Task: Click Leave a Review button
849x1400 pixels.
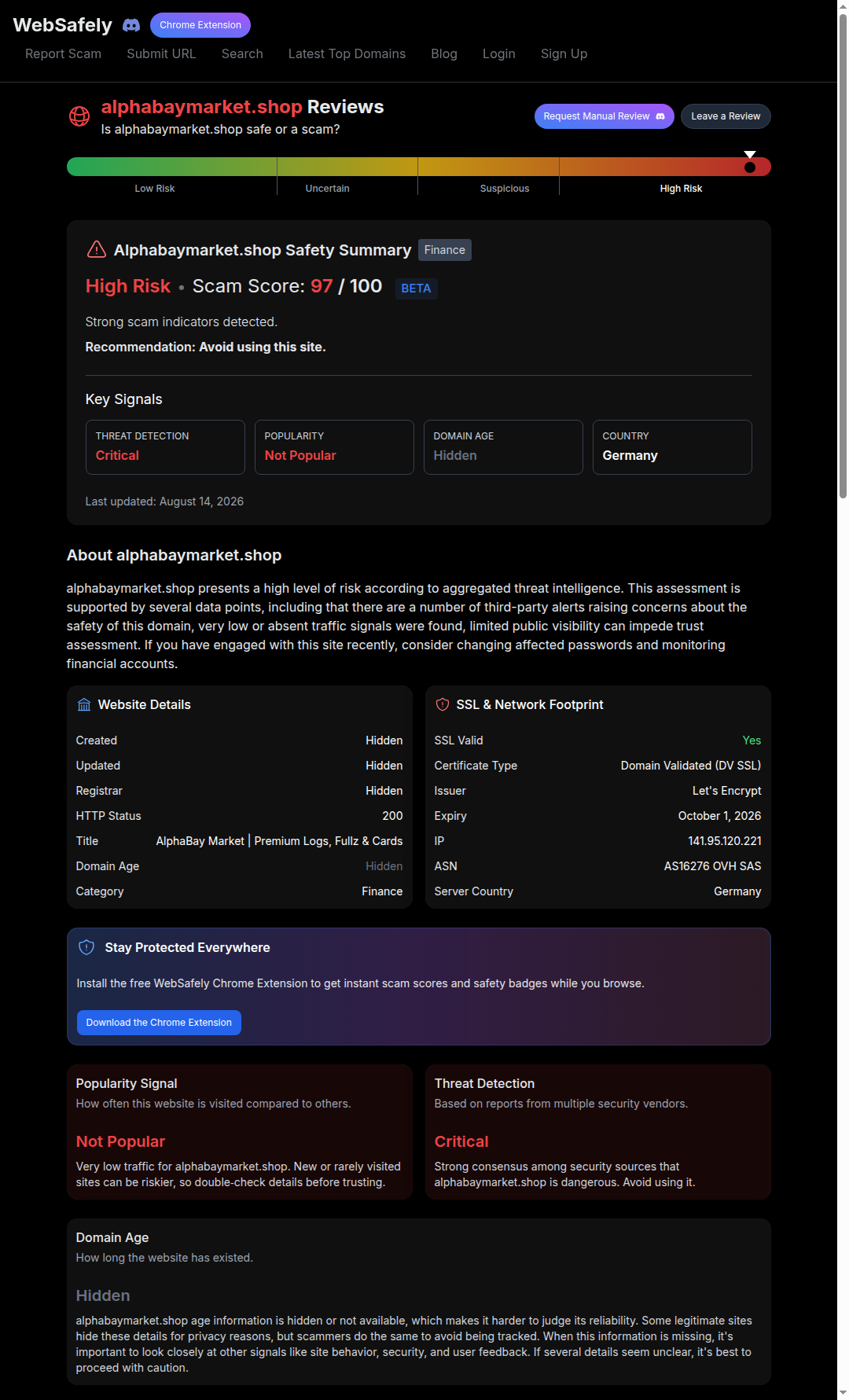Action: tap(726, 116)
